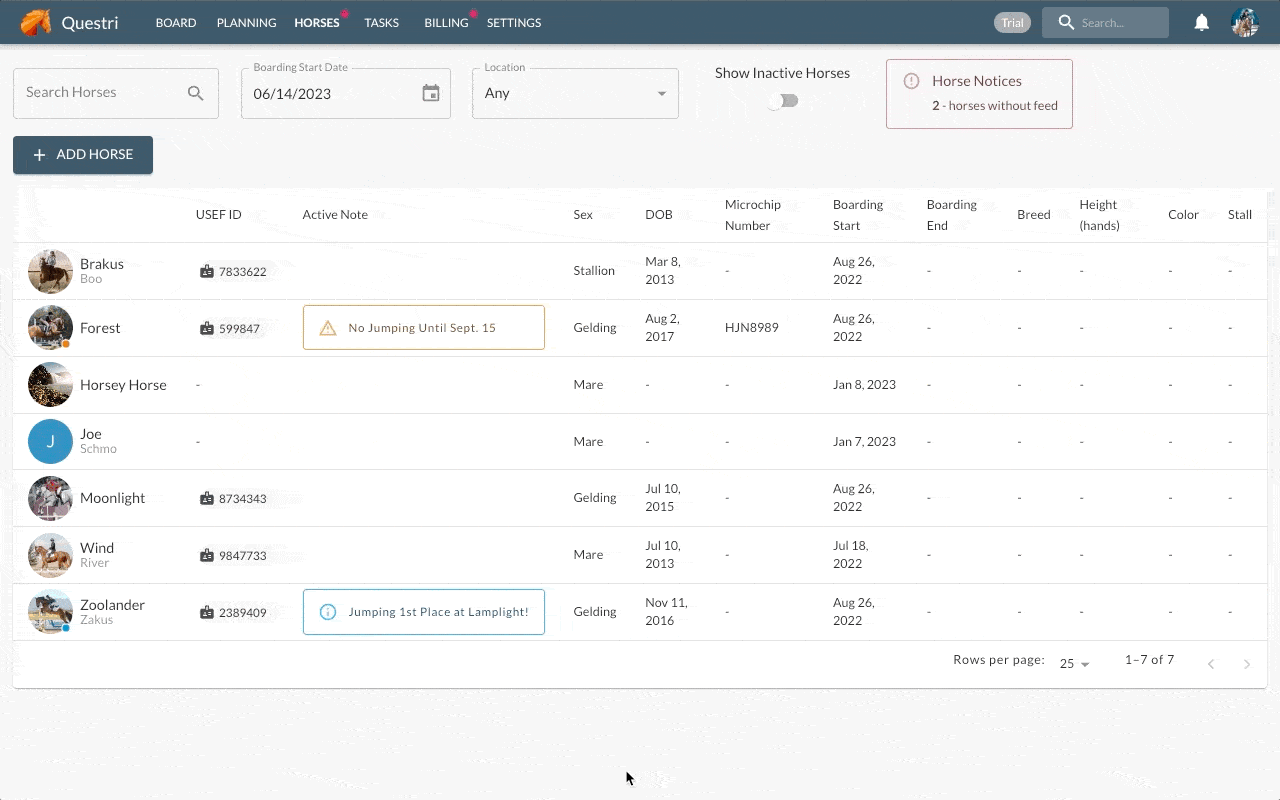Open the Horse Notices alert box
Image resolution: width=1280 pixels, height=800 pixels.
coord(979,93)
